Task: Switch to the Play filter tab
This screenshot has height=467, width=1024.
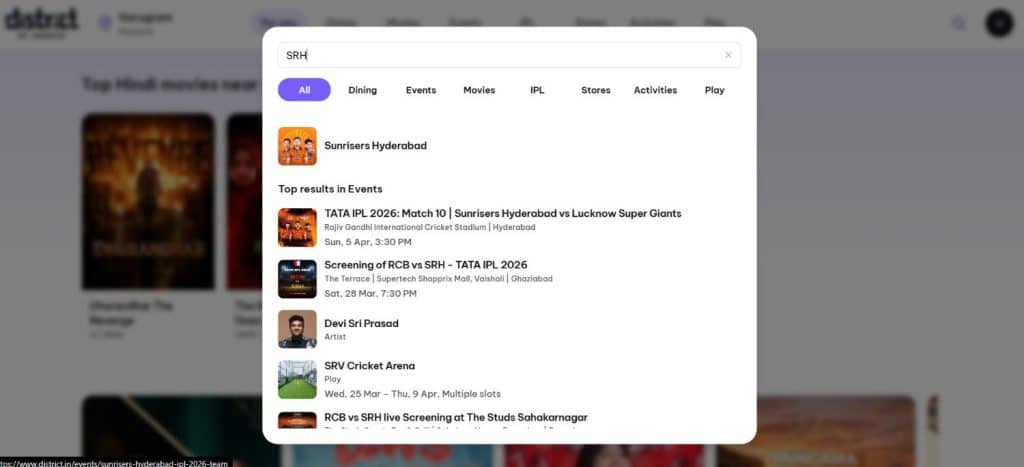Action: [x=714, y=90]
